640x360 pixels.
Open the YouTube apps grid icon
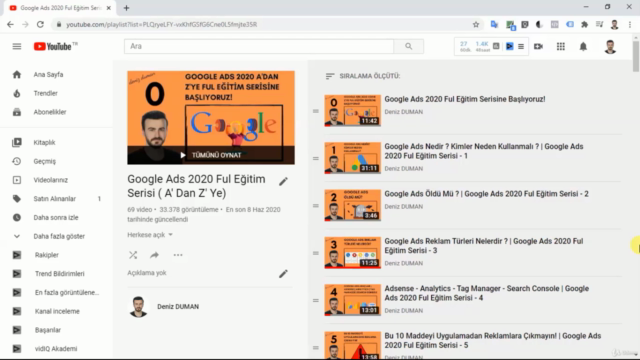pyautogui.click(x=561, y=47)
